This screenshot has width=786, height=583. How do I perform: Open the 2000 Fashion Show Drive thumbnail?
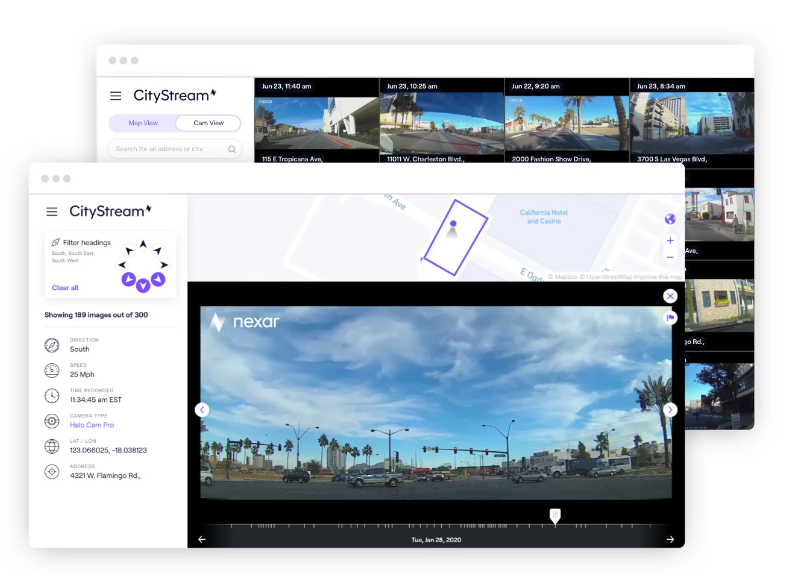[x=566, y=123]
